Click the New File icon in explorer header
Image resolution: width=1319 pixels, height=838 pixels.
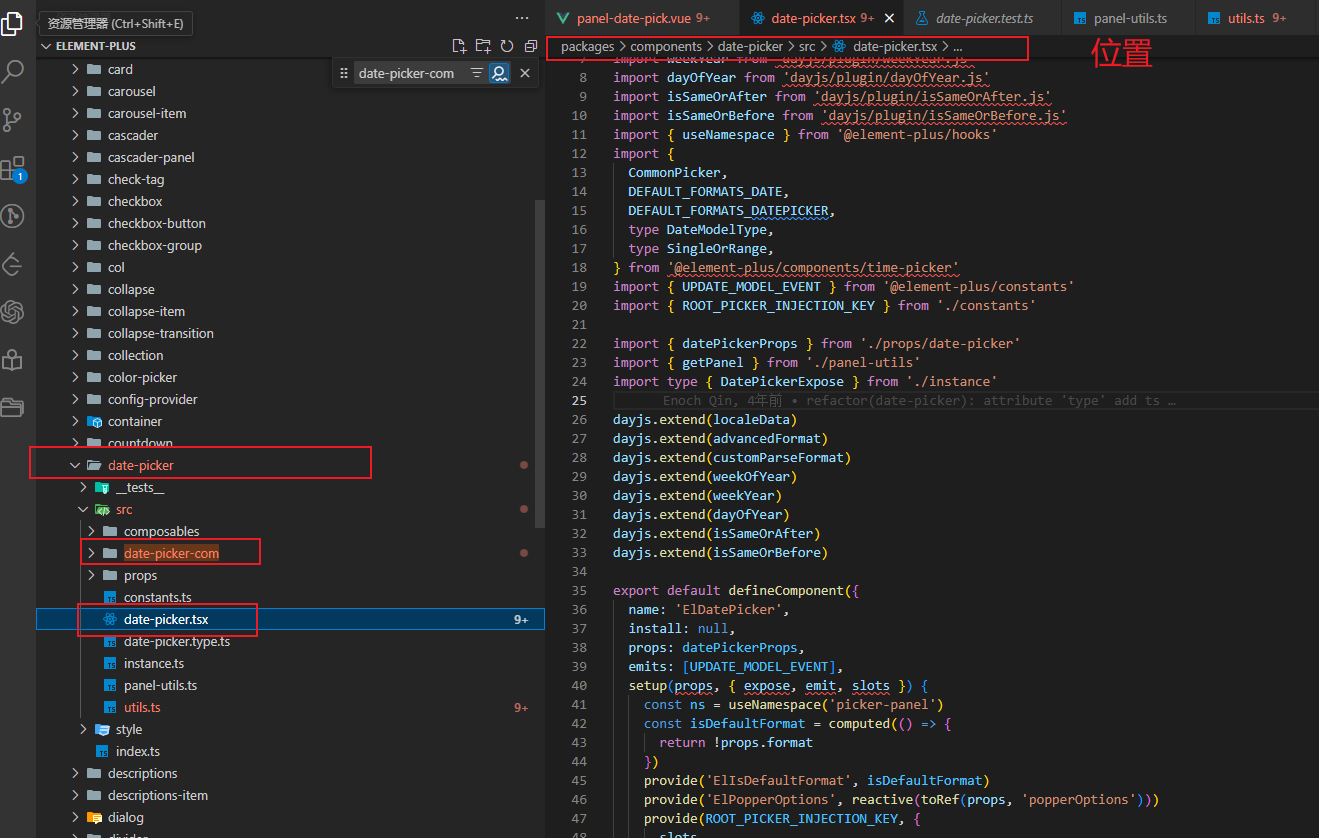coord(459,46)
